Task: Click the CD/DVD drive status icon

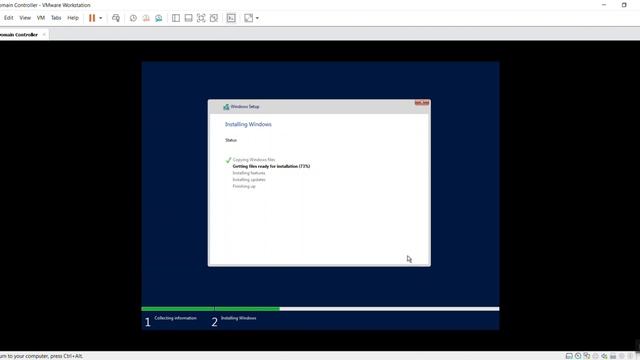Action: [x=578, y=356]
